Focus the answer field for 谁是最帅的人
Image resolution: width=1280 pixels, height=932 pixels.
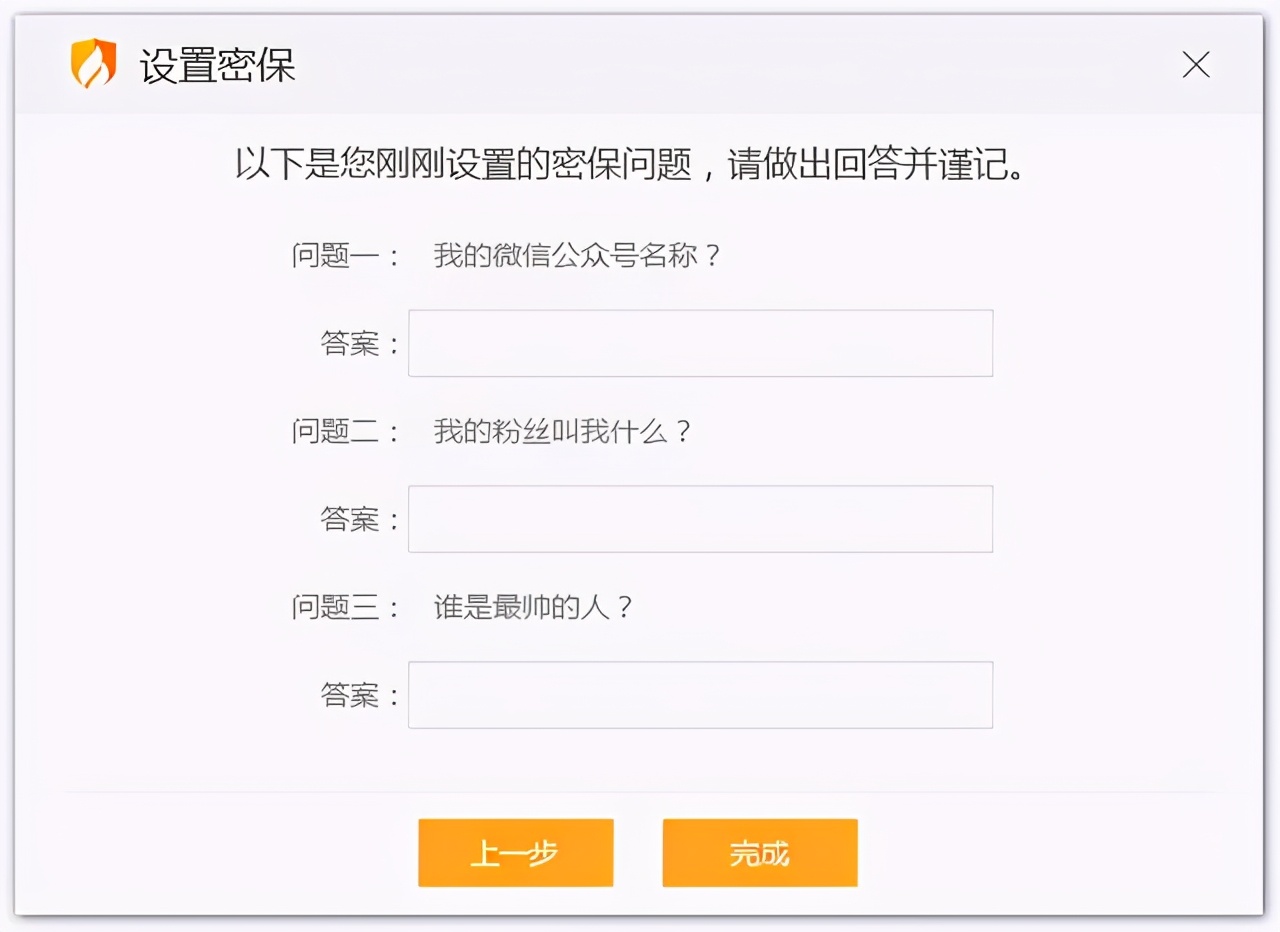pyautogui.click(x=699, y=695)
